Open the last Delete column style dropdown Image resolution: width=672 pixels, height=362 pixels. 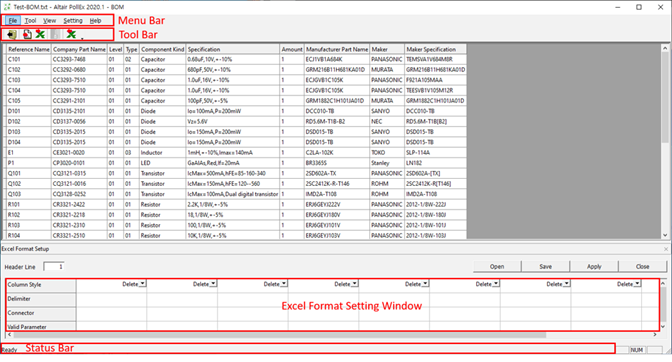tap(637, 284)
